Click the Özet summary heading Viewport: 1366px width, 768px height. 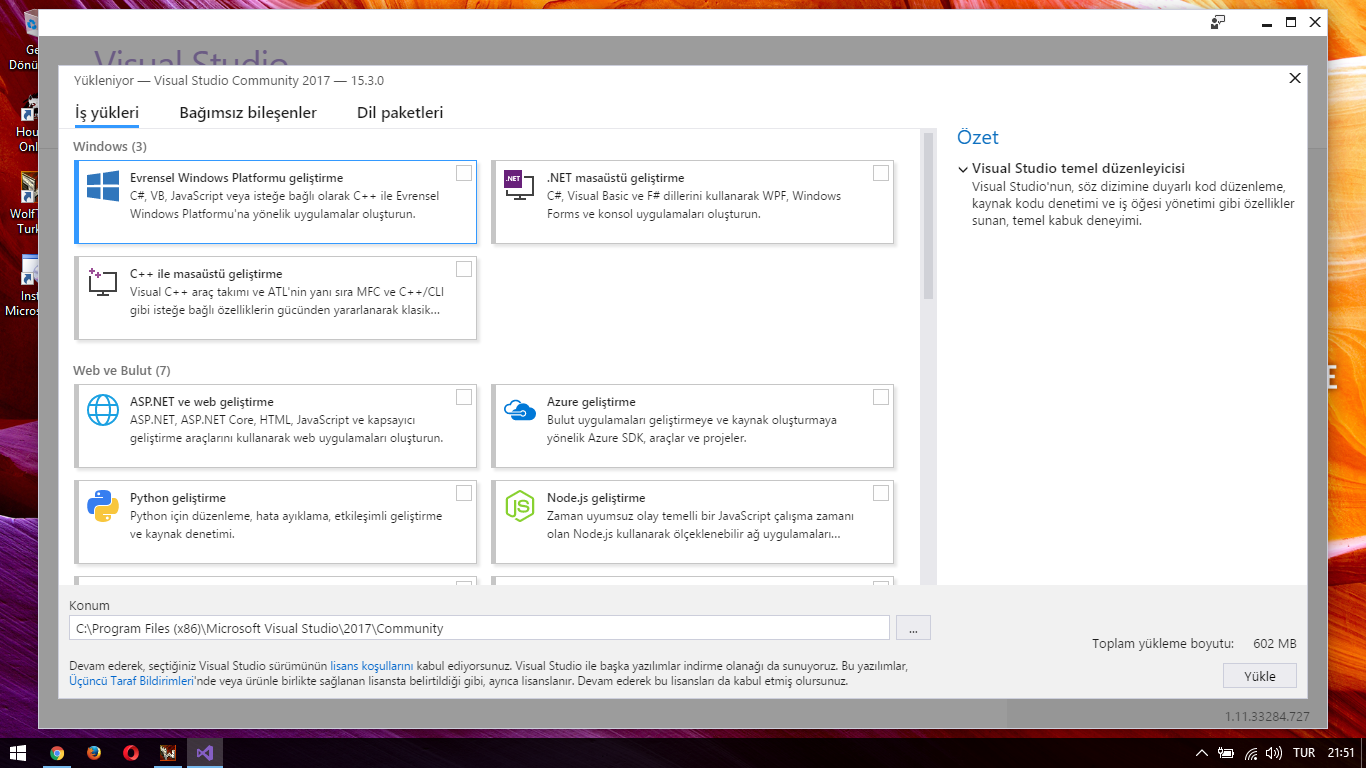978,138
